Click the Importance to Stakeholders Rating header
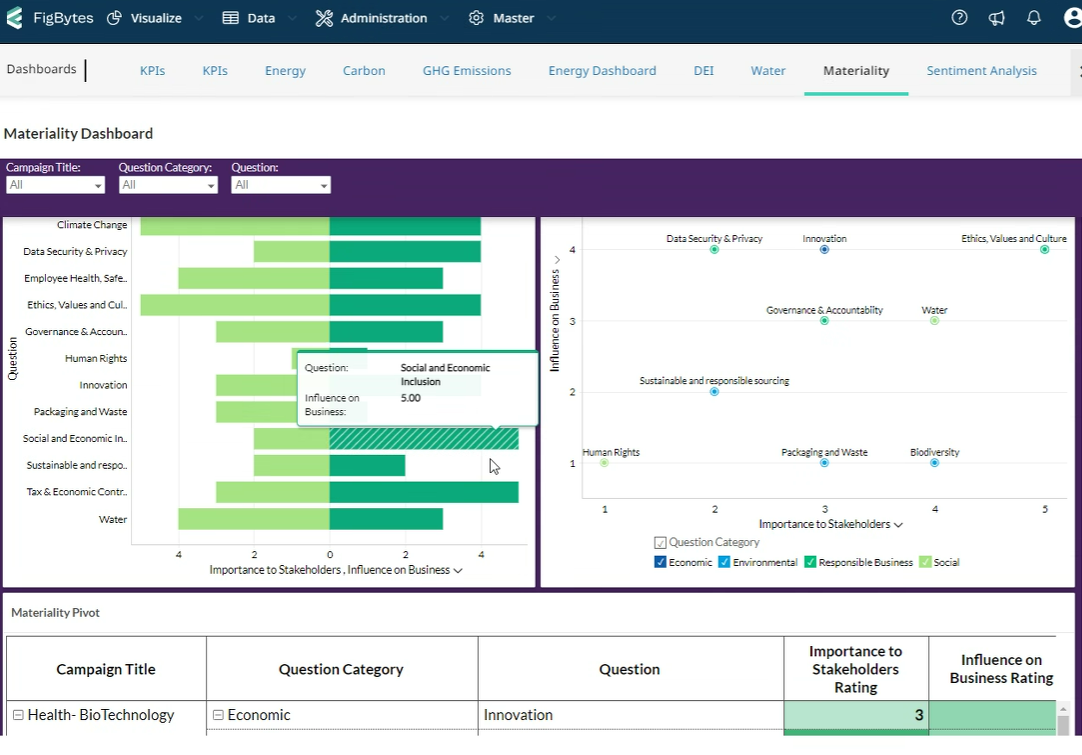 tap(855, 669)
